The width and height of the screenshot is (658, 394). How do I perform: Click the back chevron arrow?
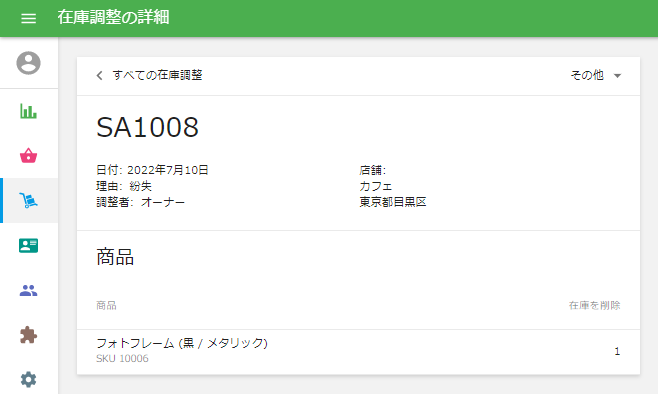point(99,76)
